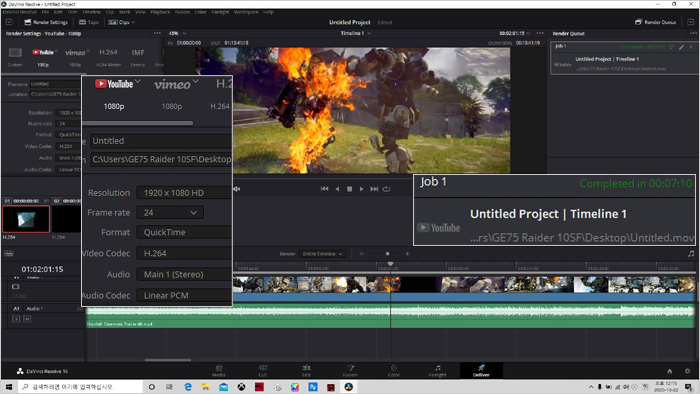Select the H.264 Master render preset
Image resolution: width=700 pixels, height=394 pixels.
tap(108, 57)
